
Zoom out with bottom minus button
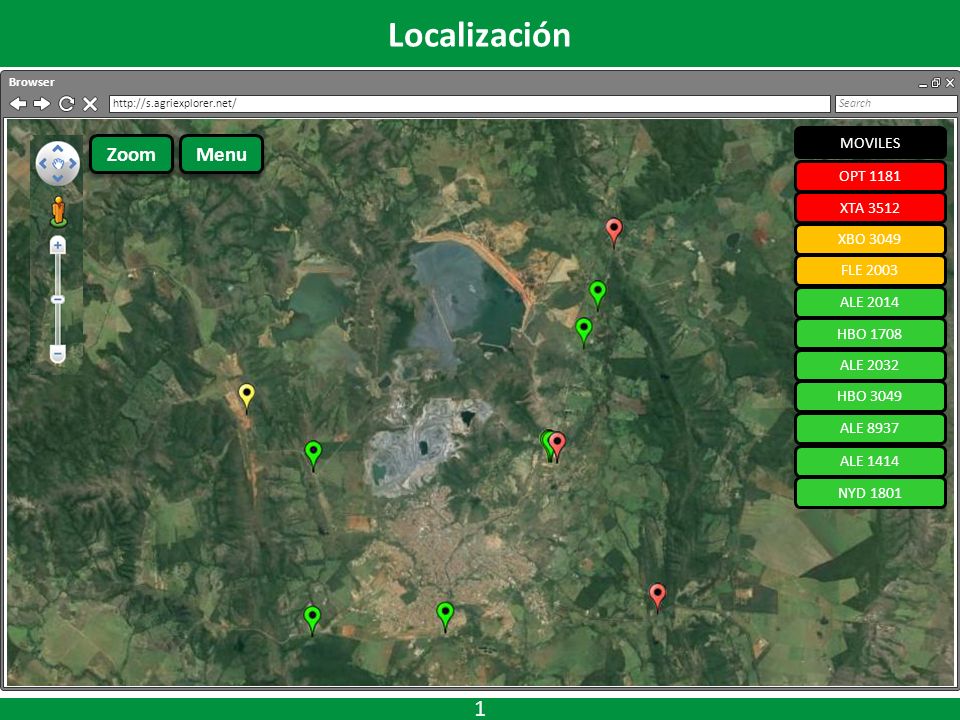pyautogui.click(x=58, y=353)
